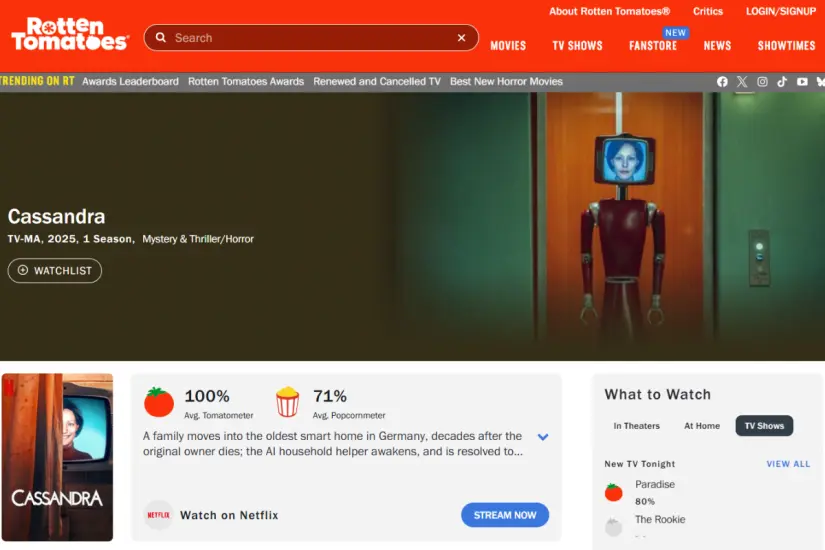
Task: Focus the Search input field
Action: pos(311,38)
